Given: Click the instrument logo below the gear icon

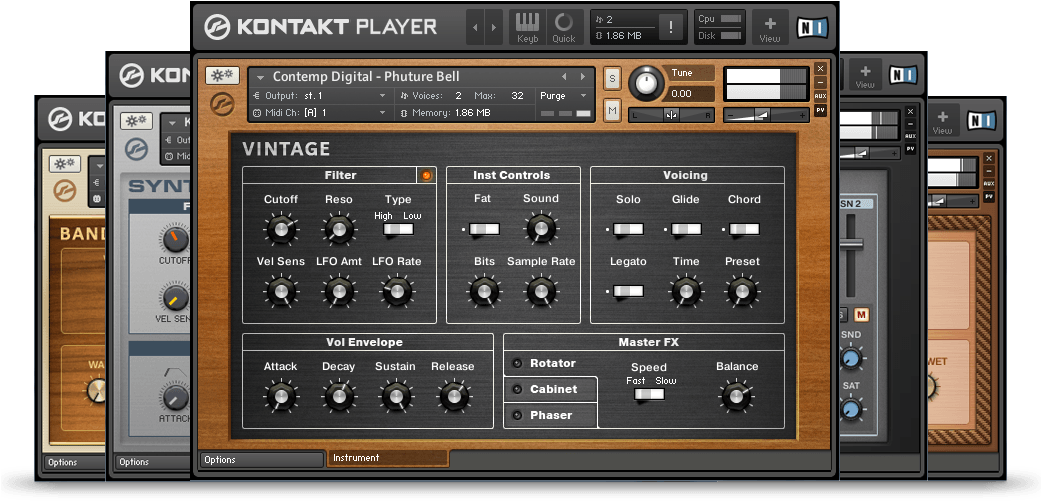Looking at the screenshot, I should 222,104.
